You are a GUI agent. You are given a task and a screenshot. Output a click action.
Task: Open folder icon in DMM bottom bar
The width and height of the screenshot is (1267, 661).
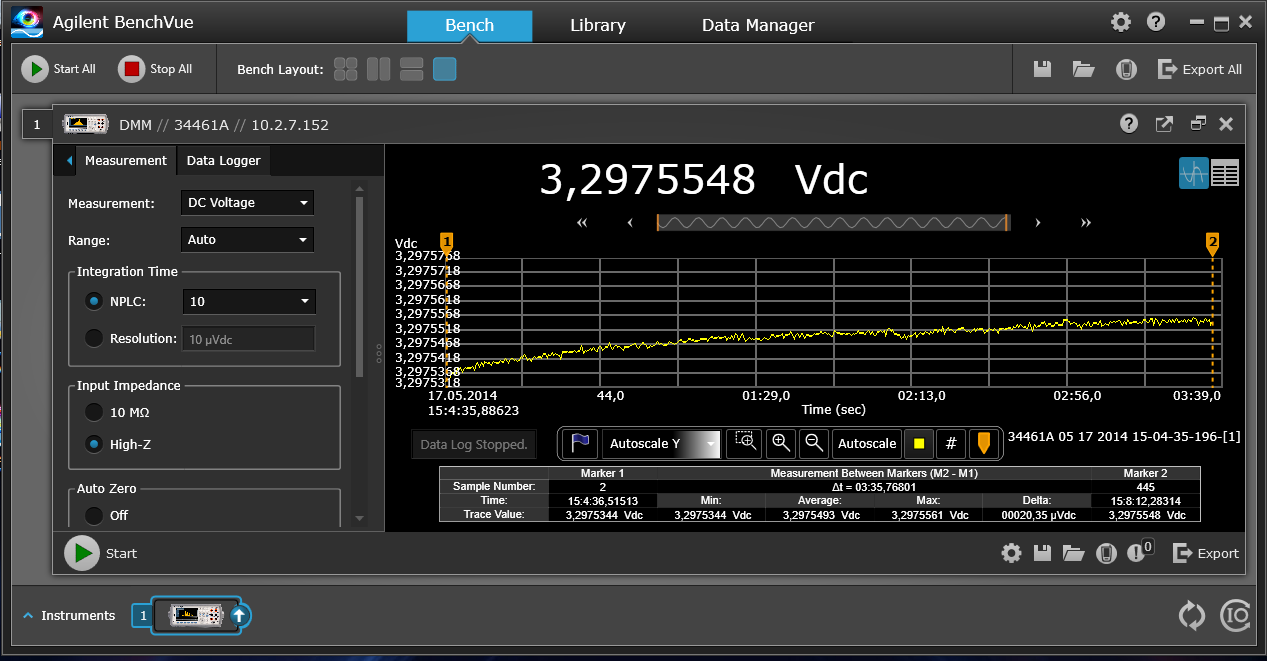coord(1074,553)
